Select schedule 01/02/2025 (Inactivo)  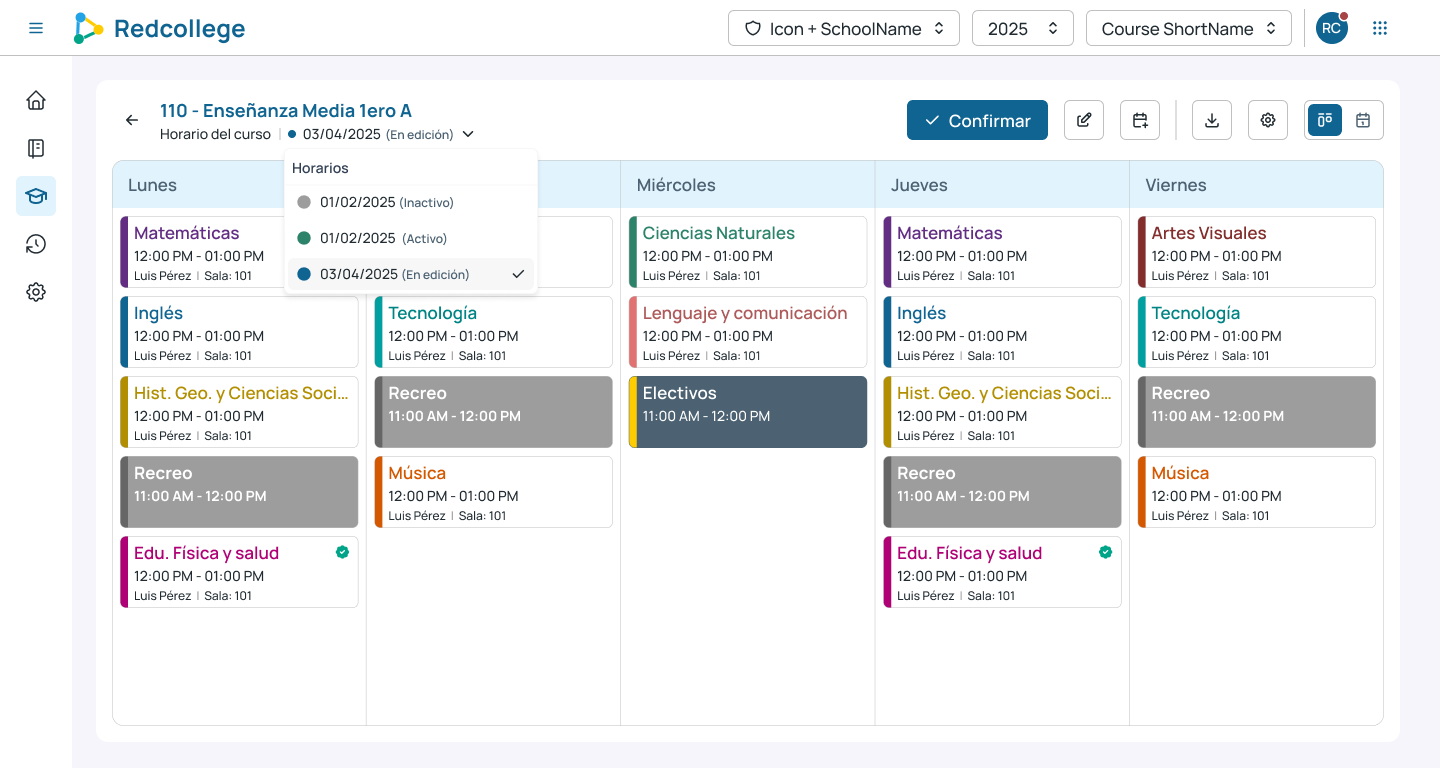411,202
